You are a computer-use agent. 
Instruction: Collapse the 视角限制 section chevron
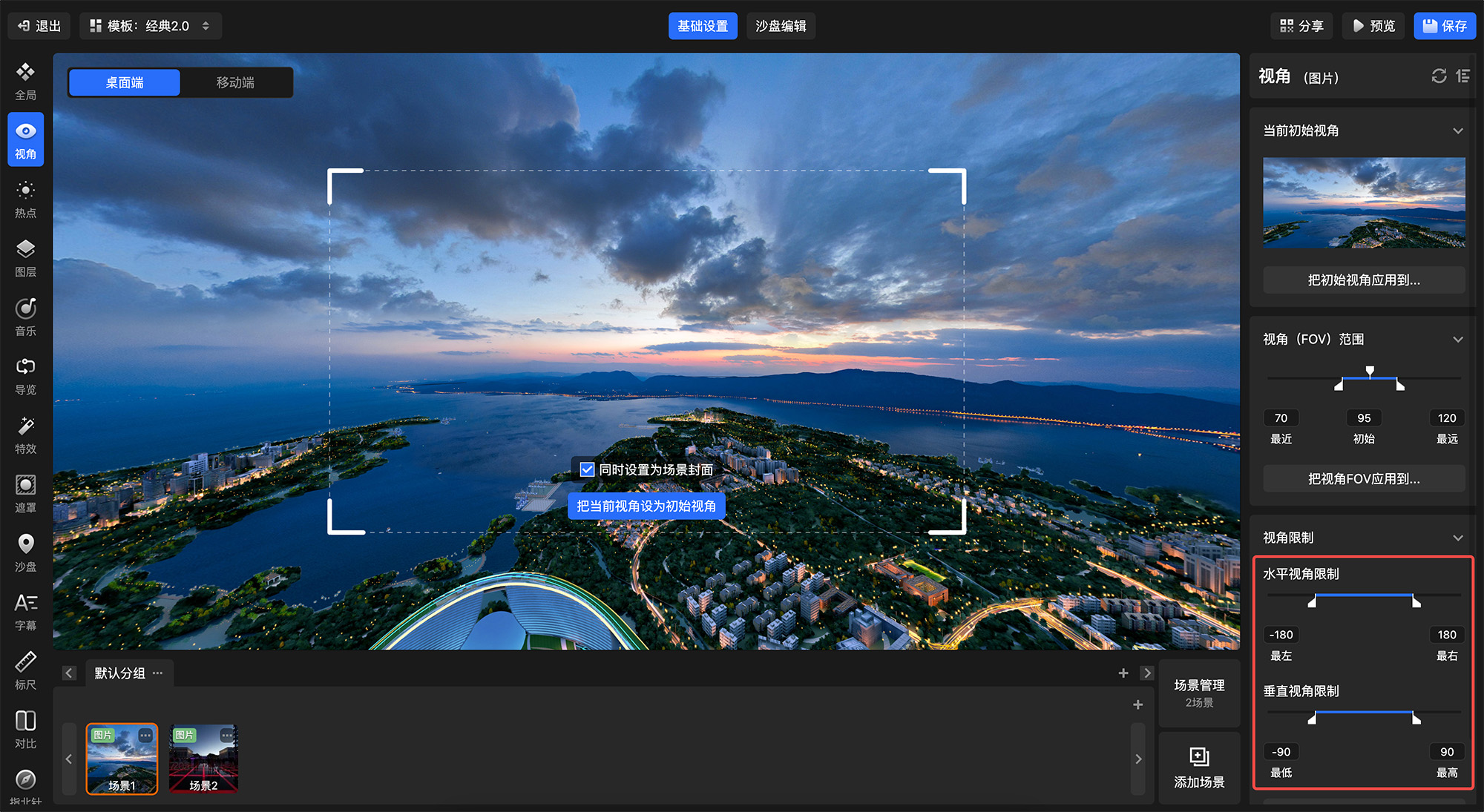pyautogui.click(x=1457, y=538)
